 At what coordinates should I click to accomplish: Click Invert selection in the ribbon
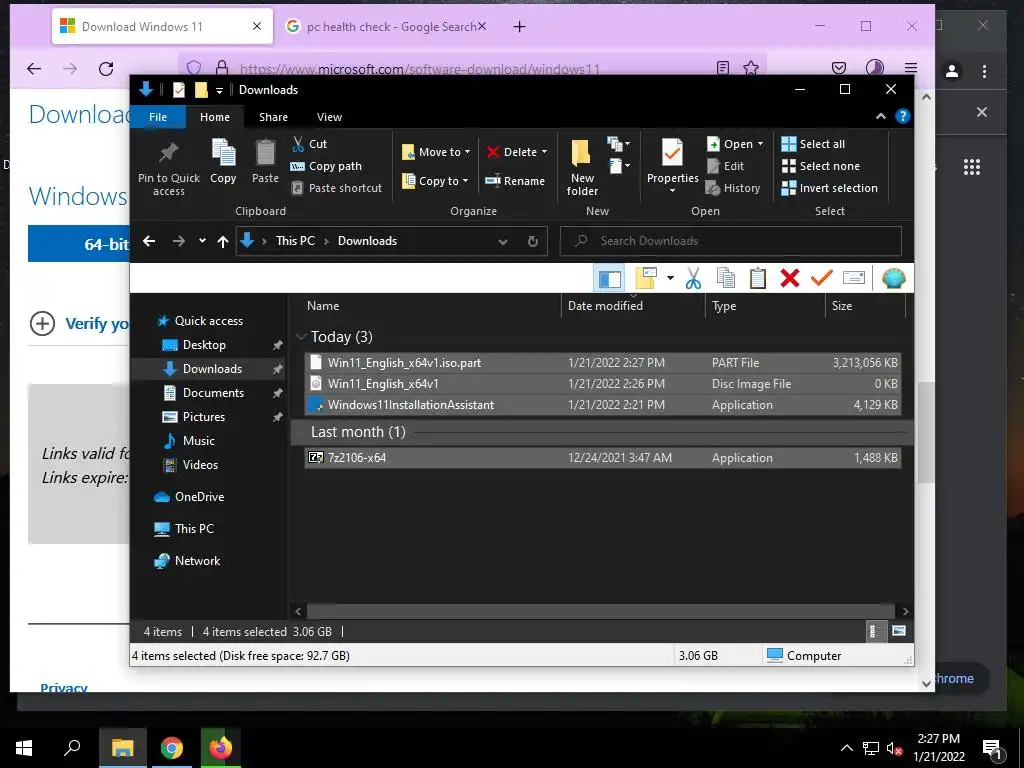click(829, 188)
